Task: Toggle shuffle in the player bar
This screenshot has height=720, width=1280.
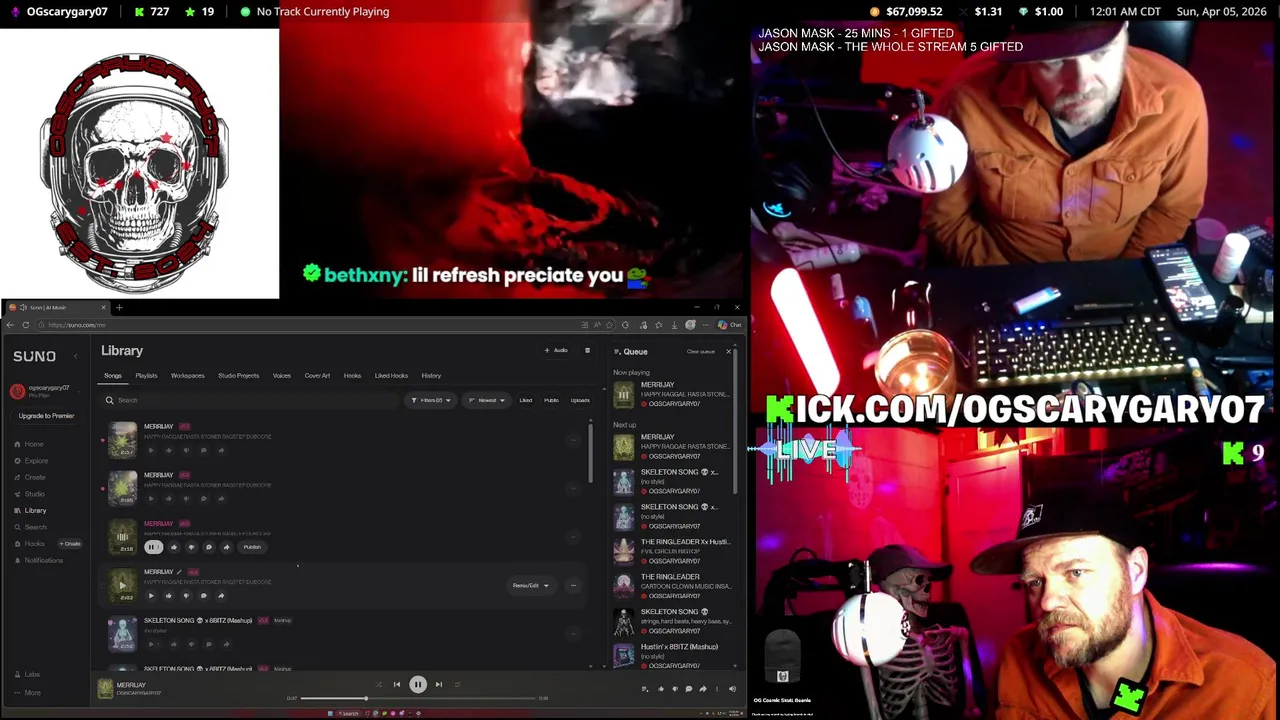Action: click(x=378, y=685)
